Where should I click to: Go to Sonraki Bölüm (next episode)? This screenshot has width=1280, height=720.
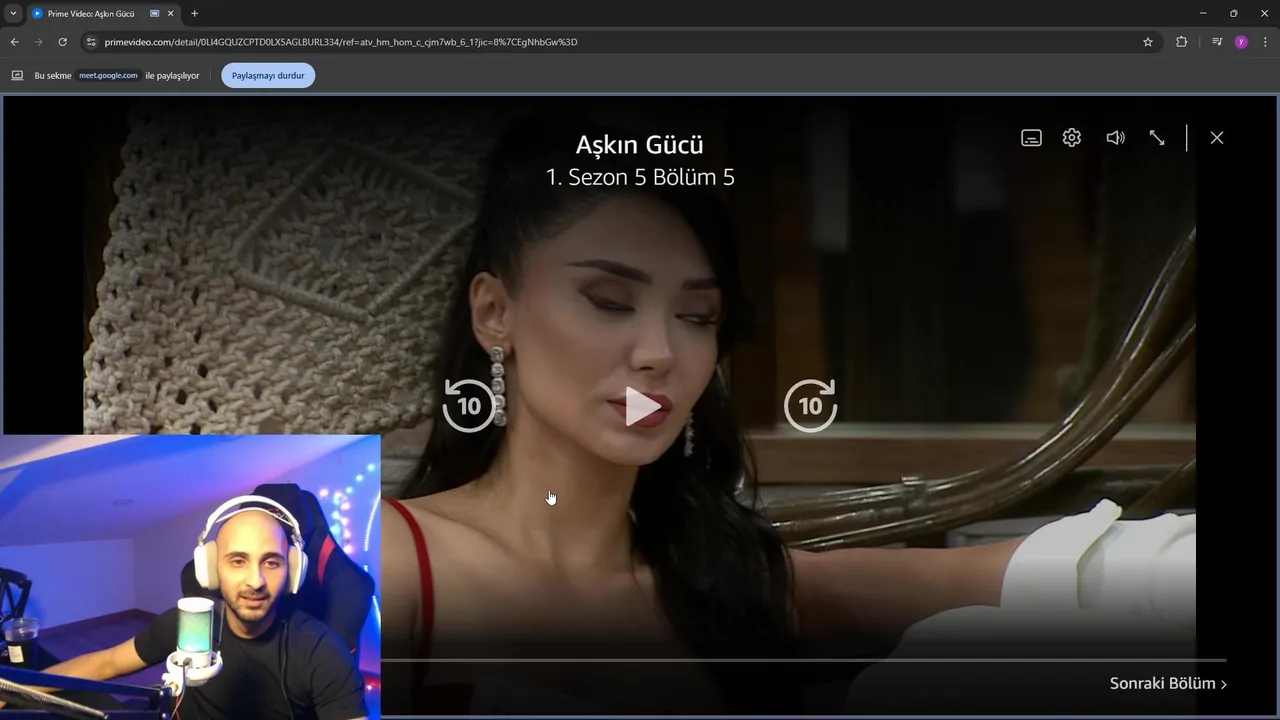[x=1168, y=683]
